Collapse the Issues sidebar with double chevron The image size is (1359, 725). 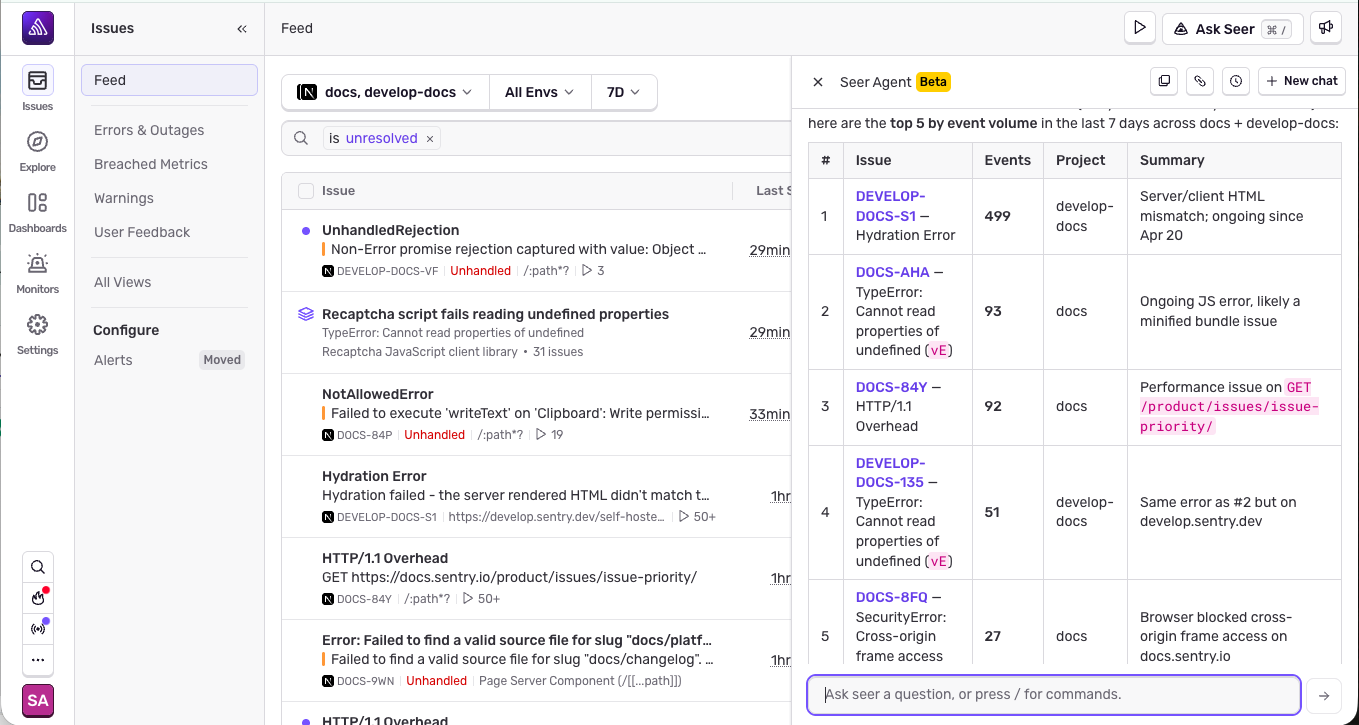[242, 29]
